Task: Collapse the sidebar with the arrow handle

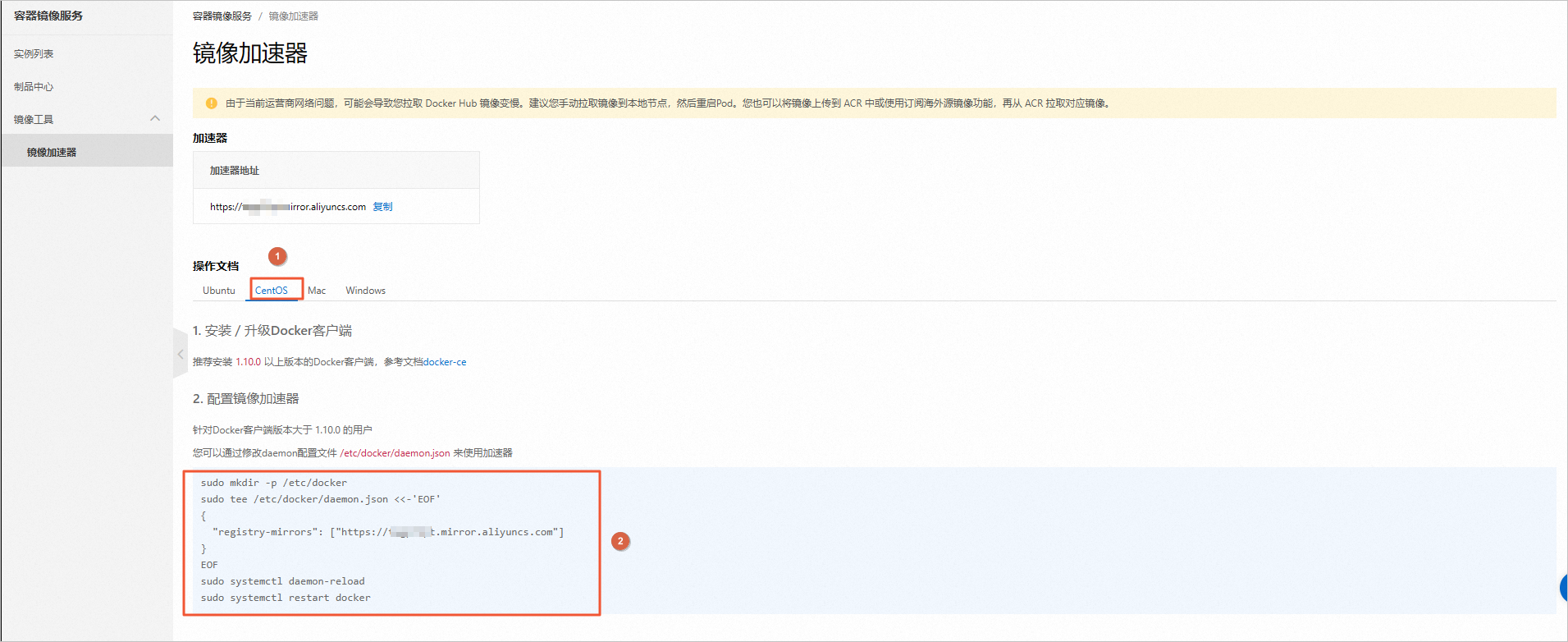Action: pyautogui.click(x=181, y=354)
